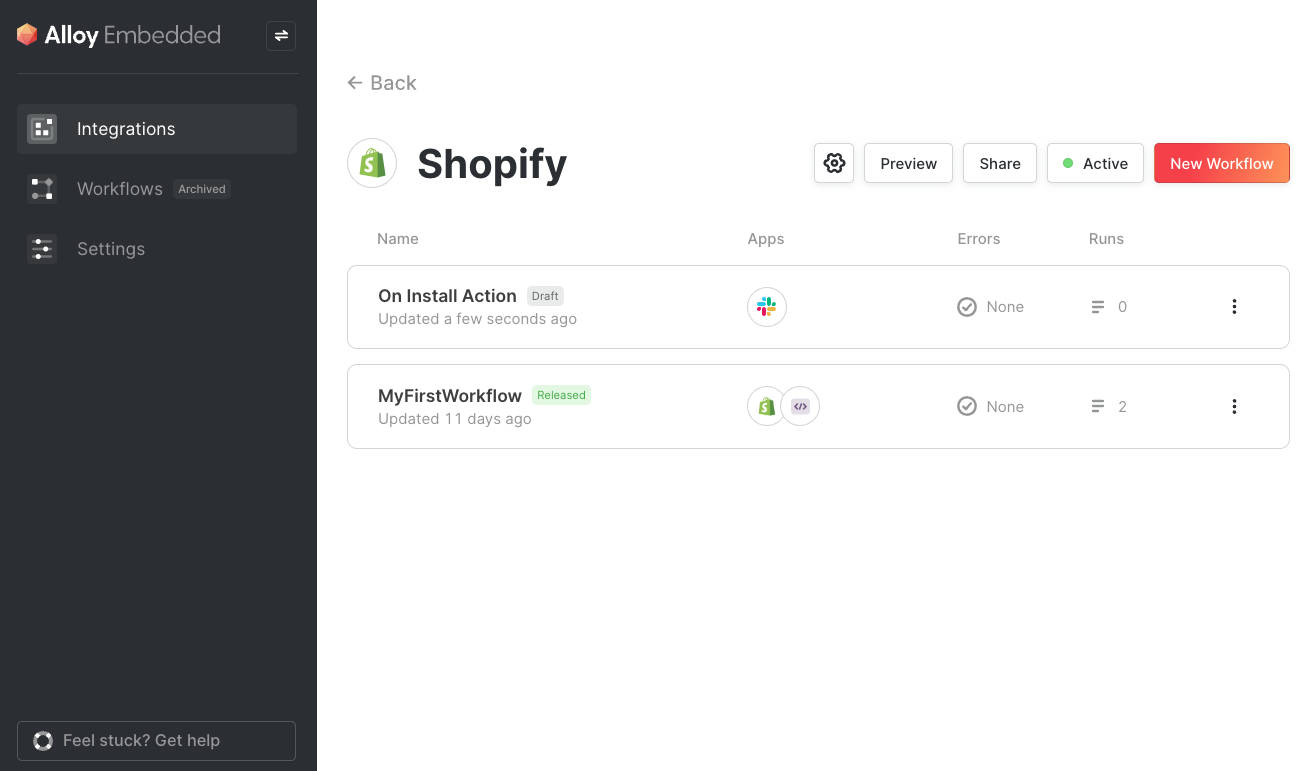1311x771 pixels.
Task: Click the Alloy Embedded logo
Action: 118,35
